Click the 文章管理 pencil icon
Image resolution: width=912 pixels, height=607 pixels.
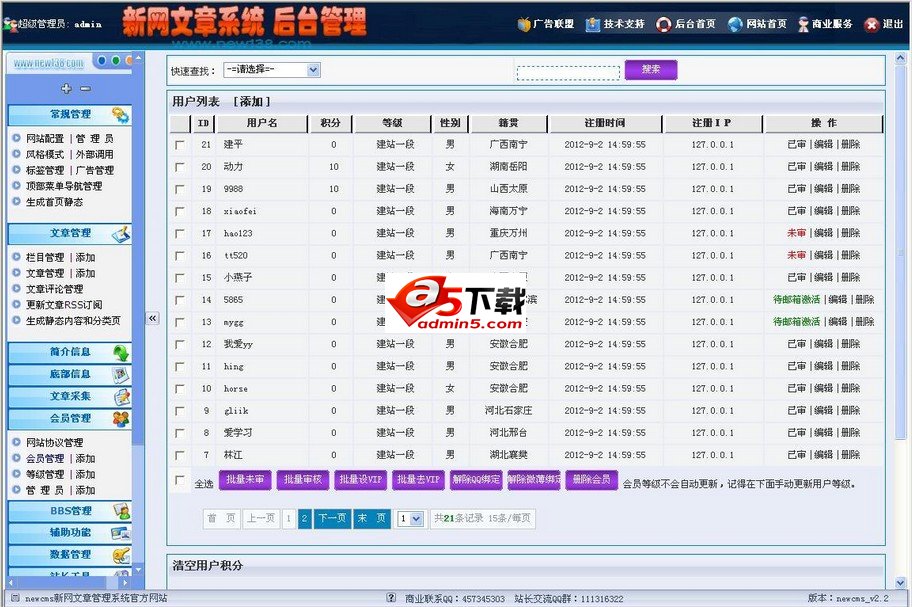(120, 234)
